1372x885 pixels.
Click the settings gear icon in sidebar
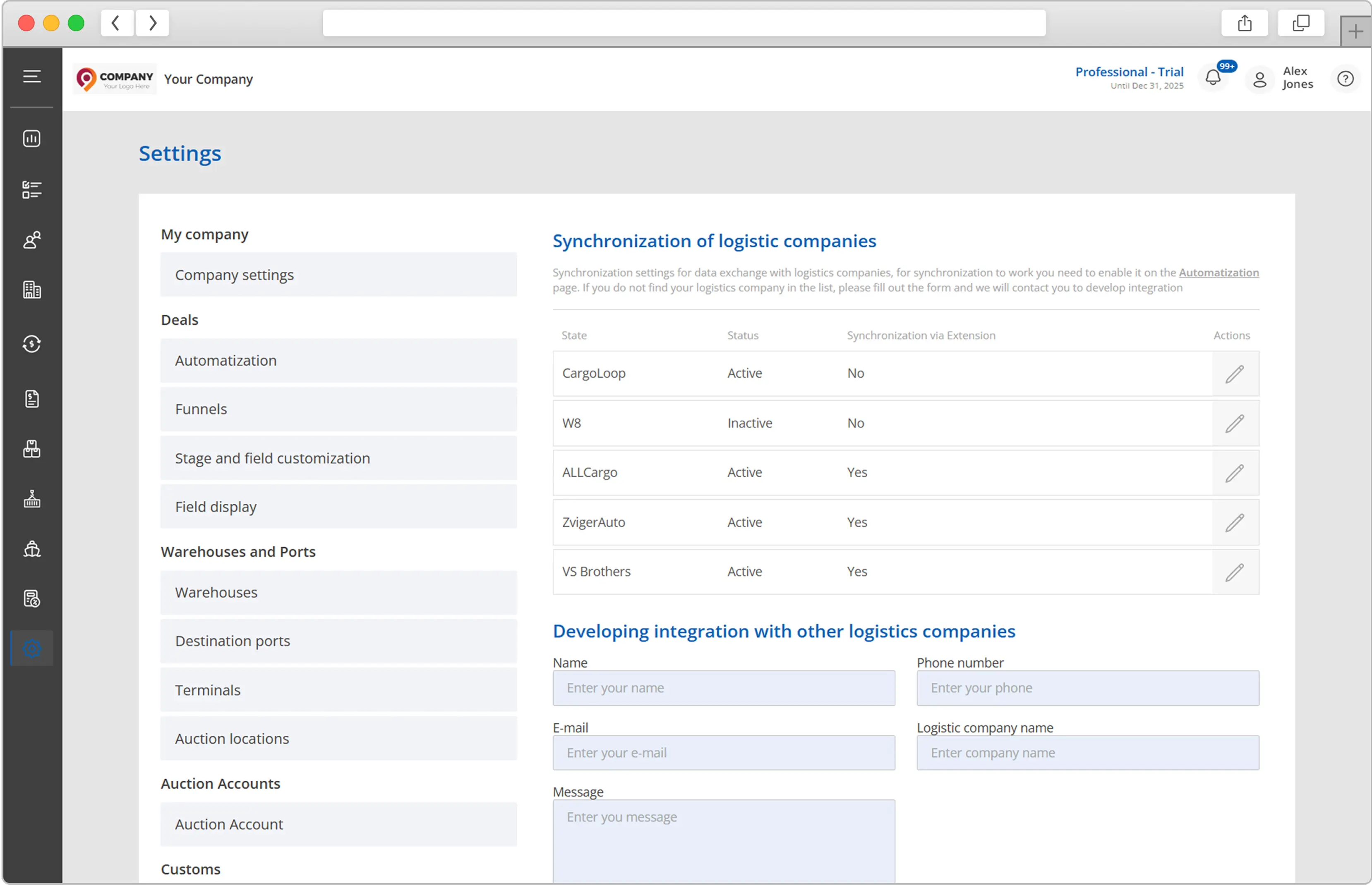31,648
